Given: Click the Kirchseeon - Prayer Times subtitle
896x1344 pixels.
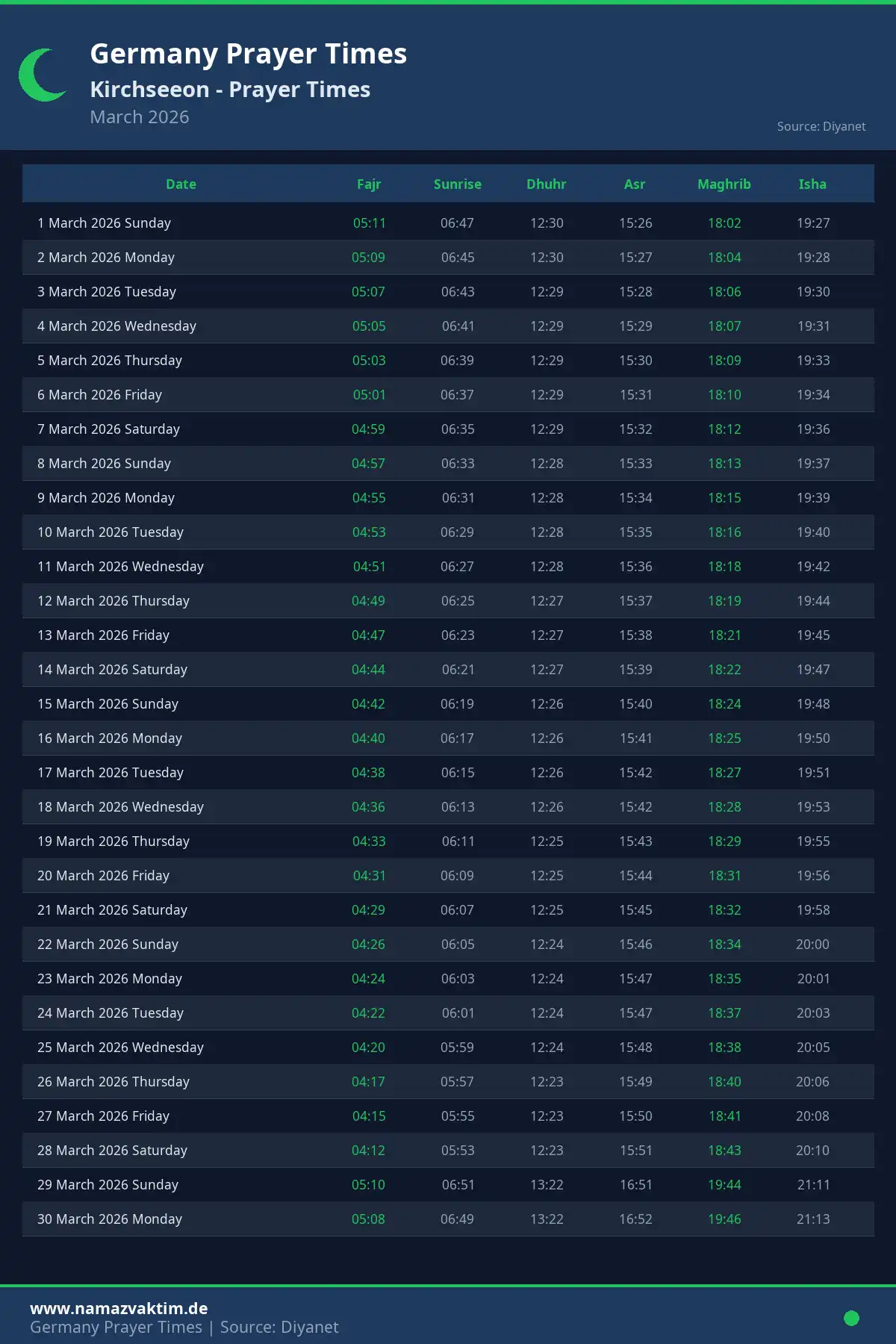Looking at the screenshot, I should click(230, 90).
